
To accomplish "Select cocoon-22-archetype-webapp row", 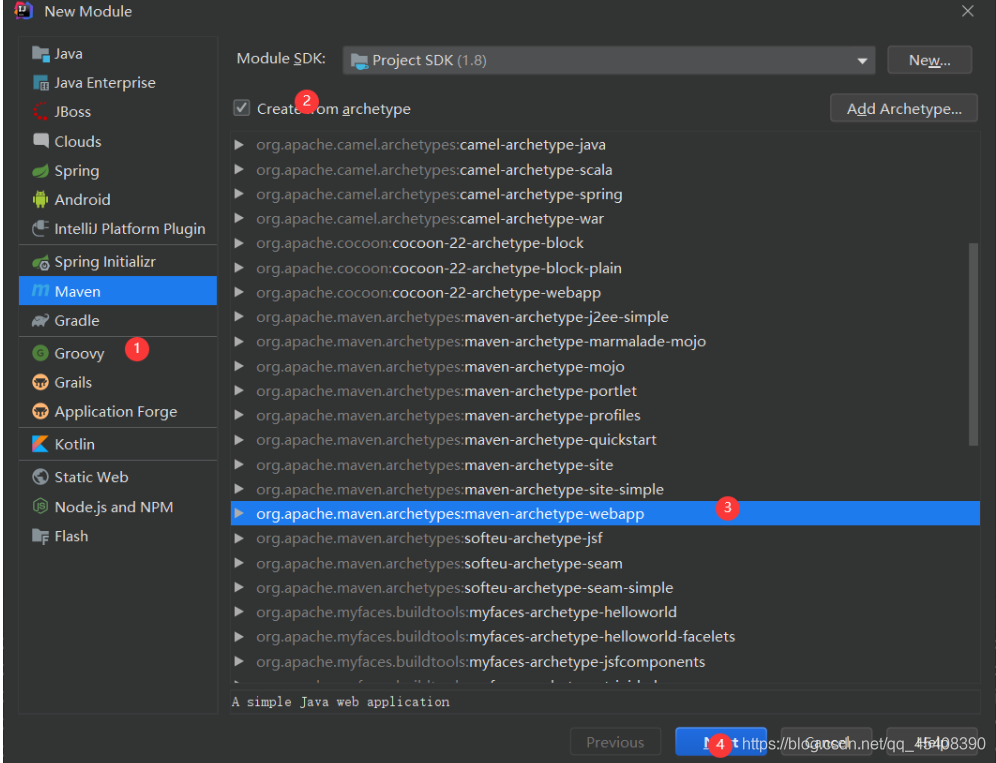I will click(x=605, y=292).
